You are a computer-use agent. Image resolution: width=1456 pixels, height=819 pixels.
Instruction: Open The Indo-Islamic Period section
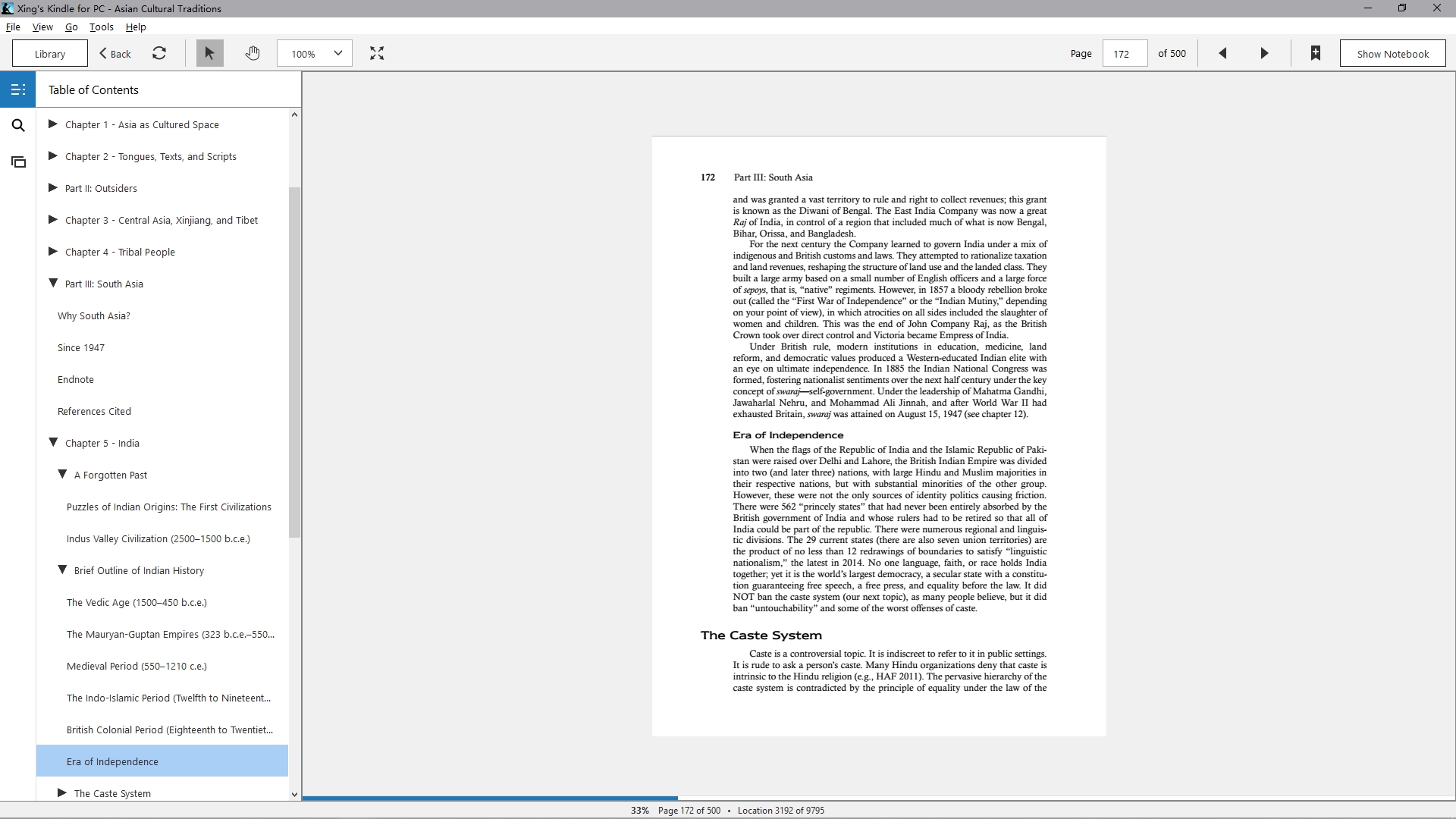[x=169, y=698]
